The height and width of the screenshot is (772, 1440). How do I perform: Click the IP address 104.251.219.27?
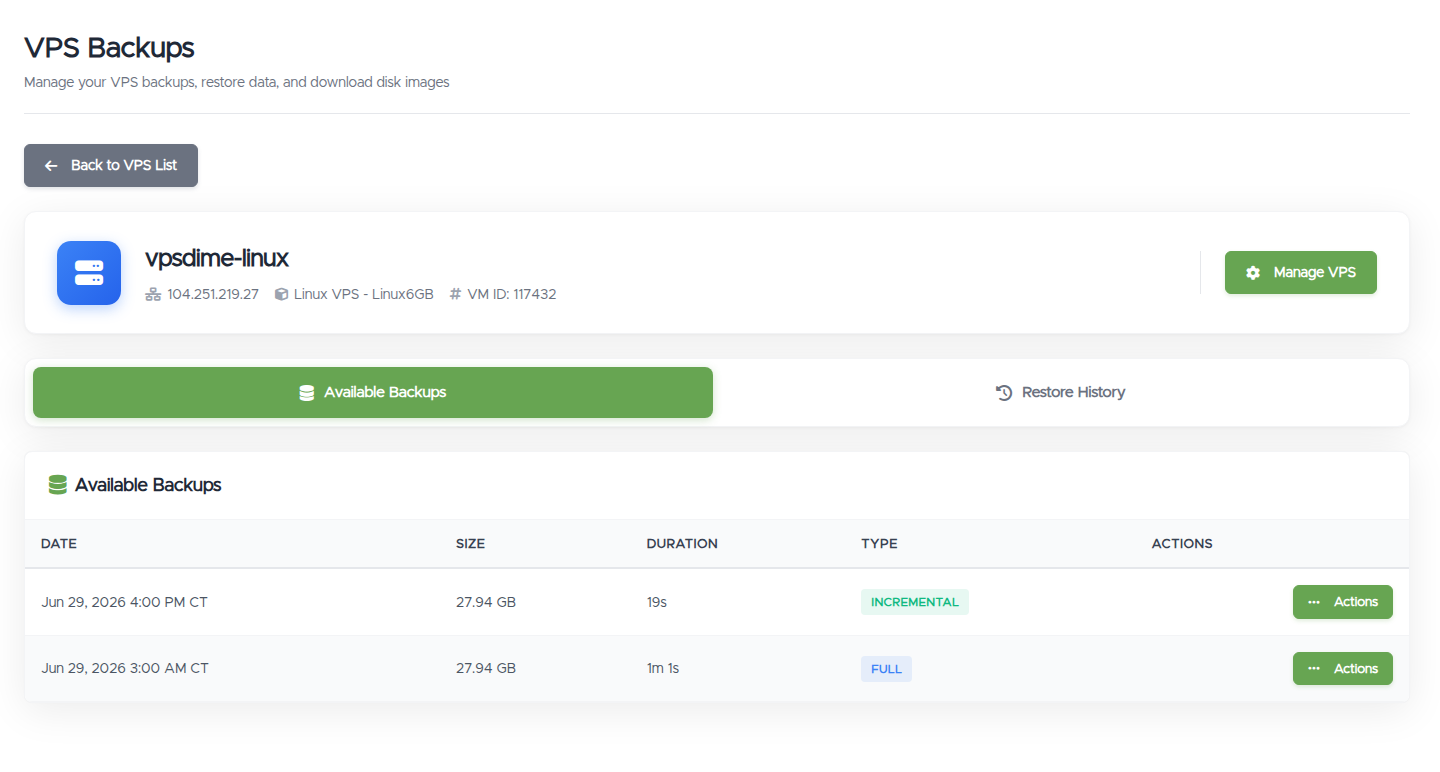(213, 294)
